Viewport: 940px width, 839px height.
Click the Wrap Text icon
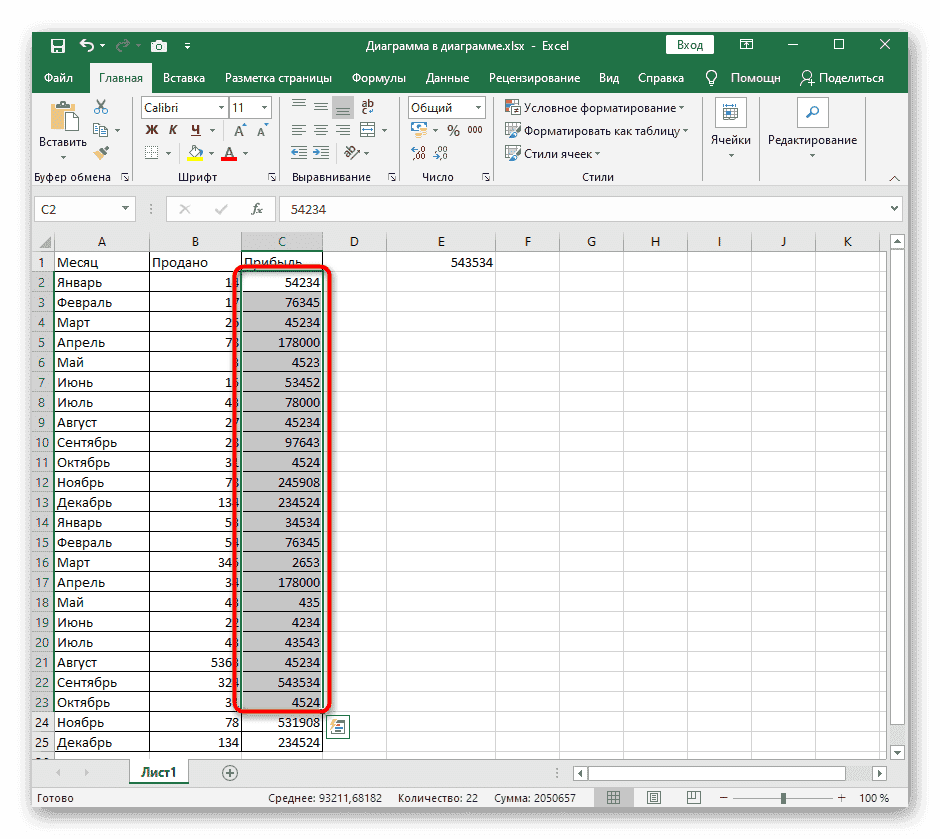pyautogui.click(x=368, y=108)
